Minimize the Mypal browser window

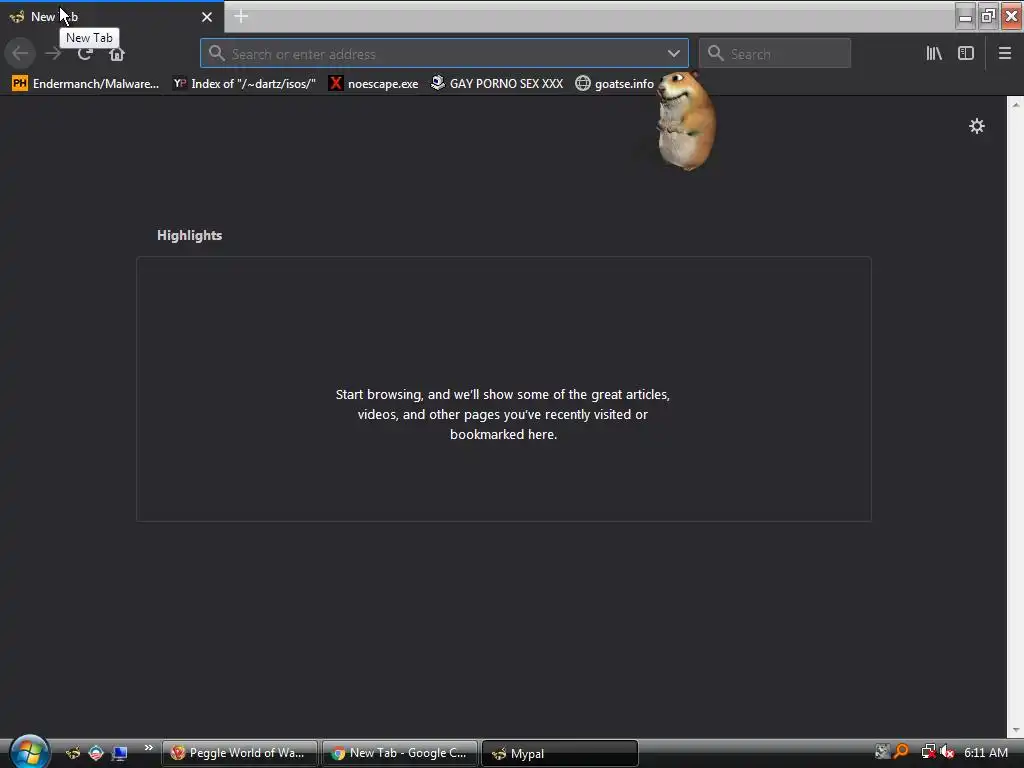click(965, 16)
